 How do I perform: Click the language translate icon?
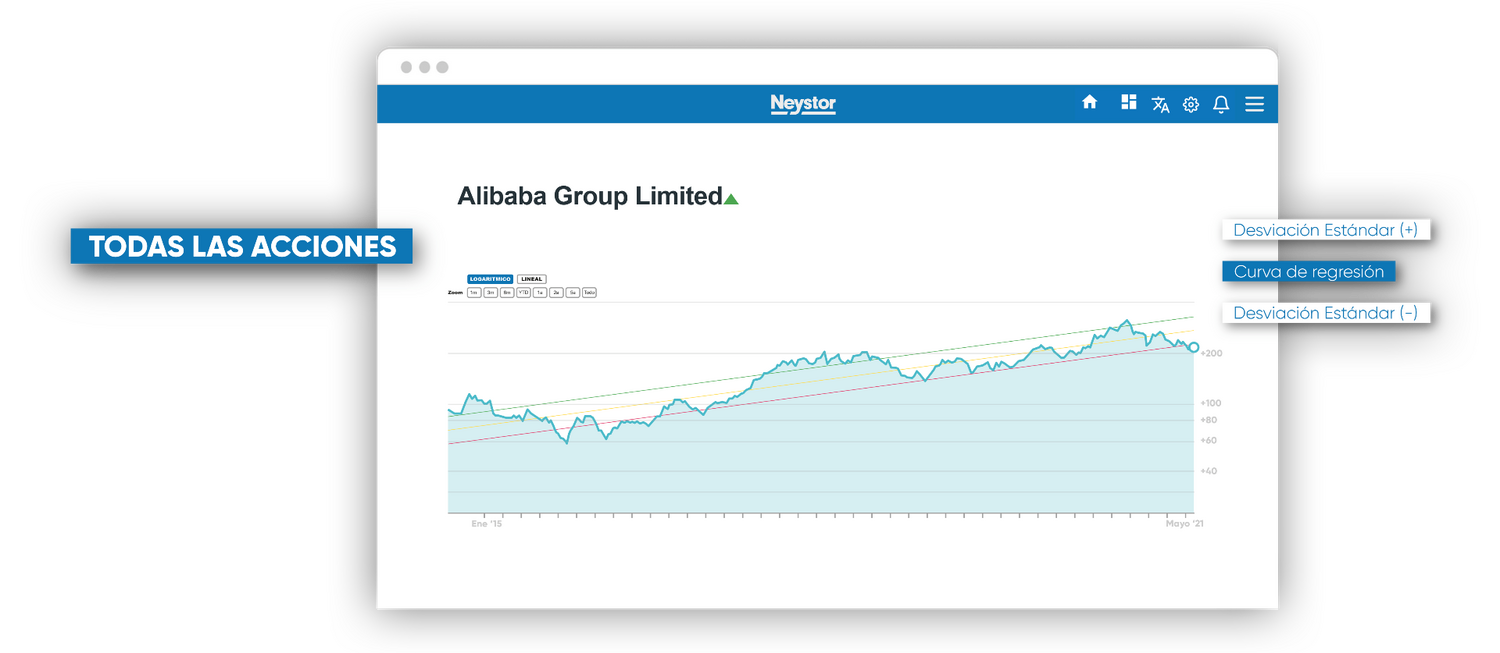tap(1160, 104)
